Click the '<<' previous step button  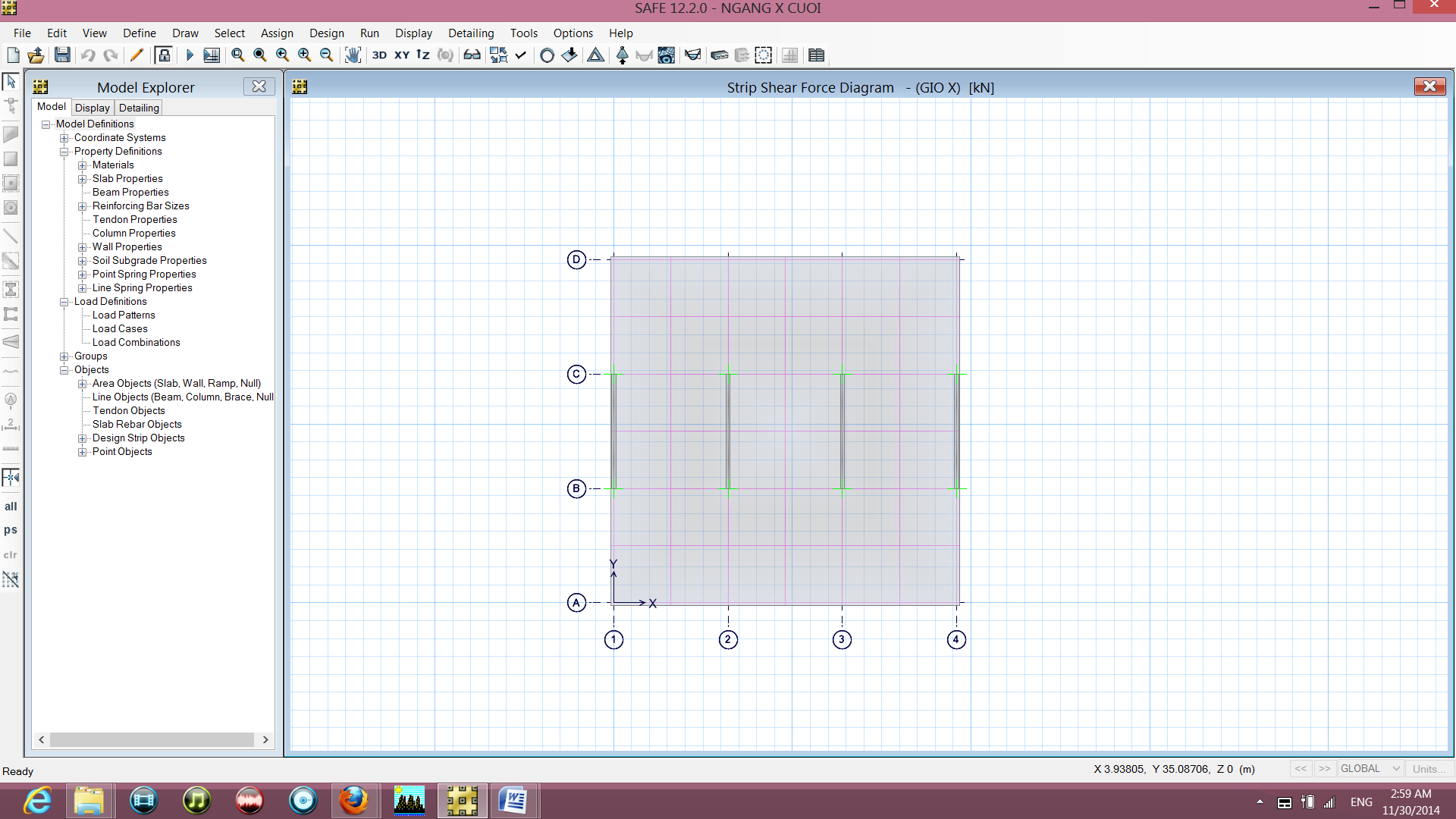[1301, 768]
